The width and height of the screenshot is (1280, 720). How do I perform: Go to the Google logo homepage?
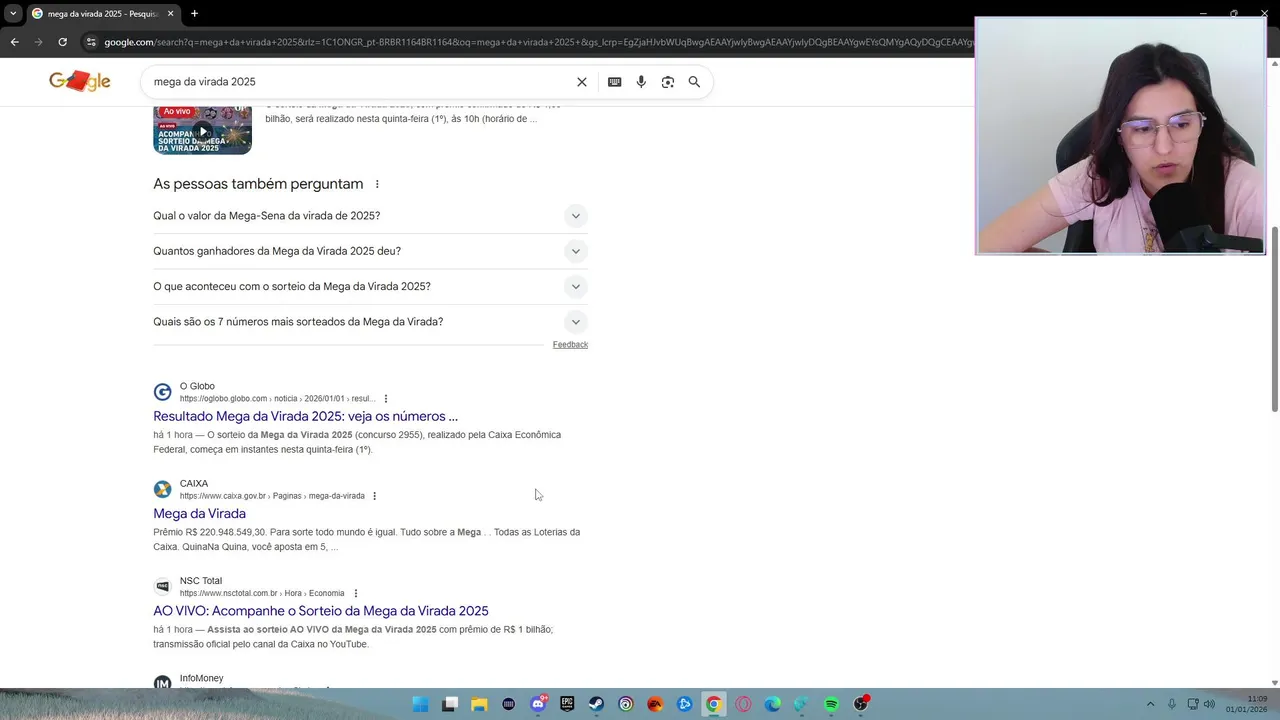(x=80, y=81)
